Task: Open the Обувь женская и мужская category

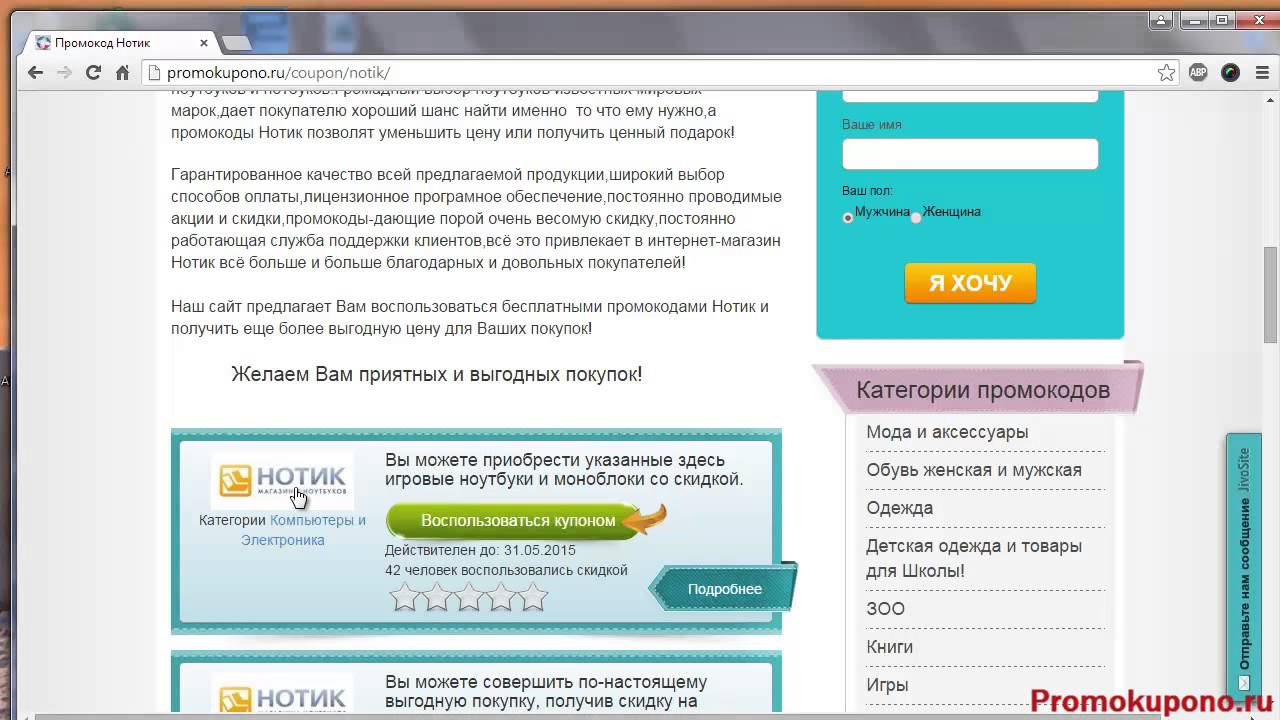Action: (974, 470)
